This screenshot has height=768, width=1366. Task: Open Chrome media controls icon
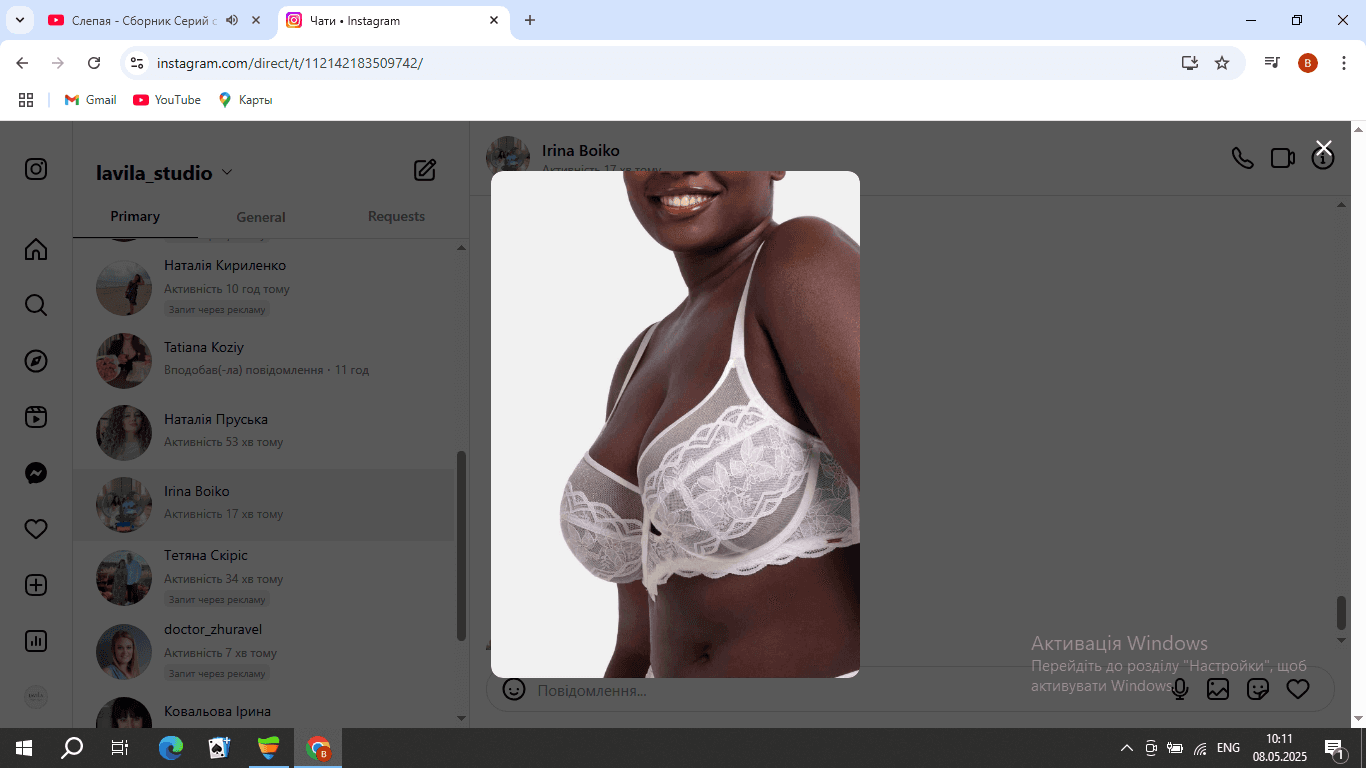pyautogui.click(x=1271, y=63)
